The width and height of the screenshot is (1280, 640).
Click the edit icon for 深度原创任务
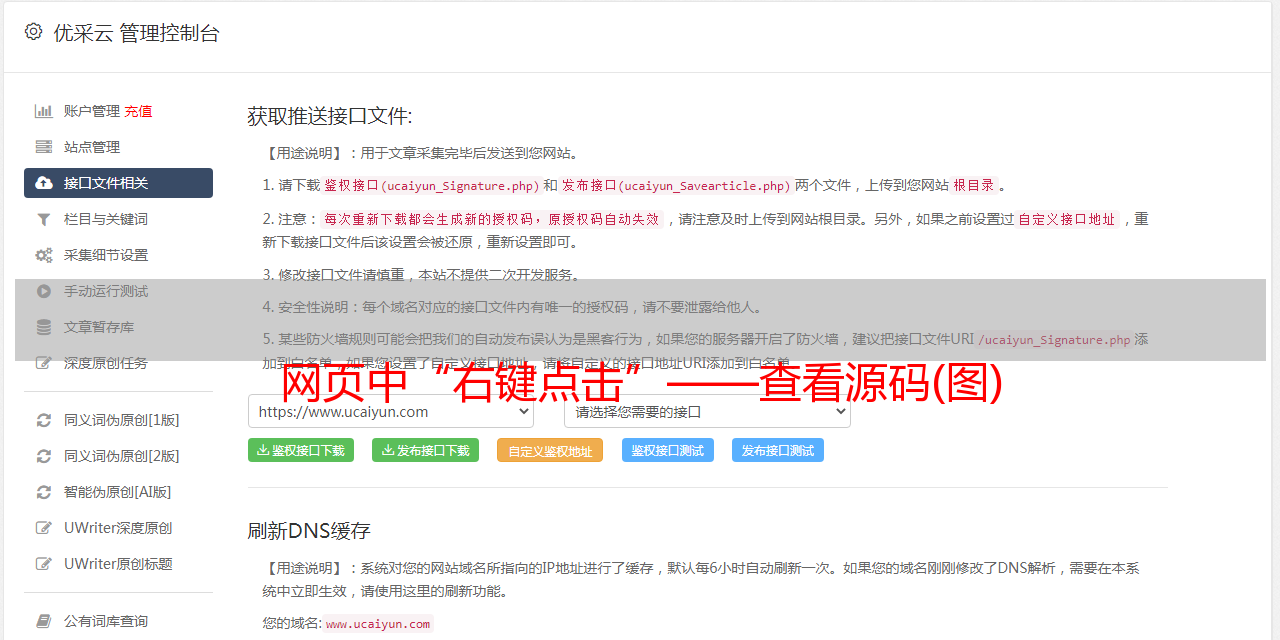click(x=44, y=363)
